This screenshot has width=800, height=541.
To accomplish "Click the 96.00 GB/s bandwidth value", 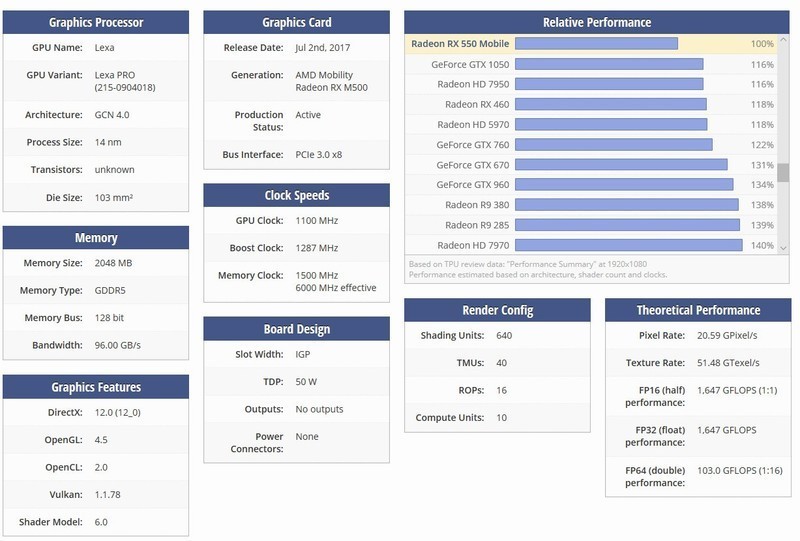I will tap(117, 345).
